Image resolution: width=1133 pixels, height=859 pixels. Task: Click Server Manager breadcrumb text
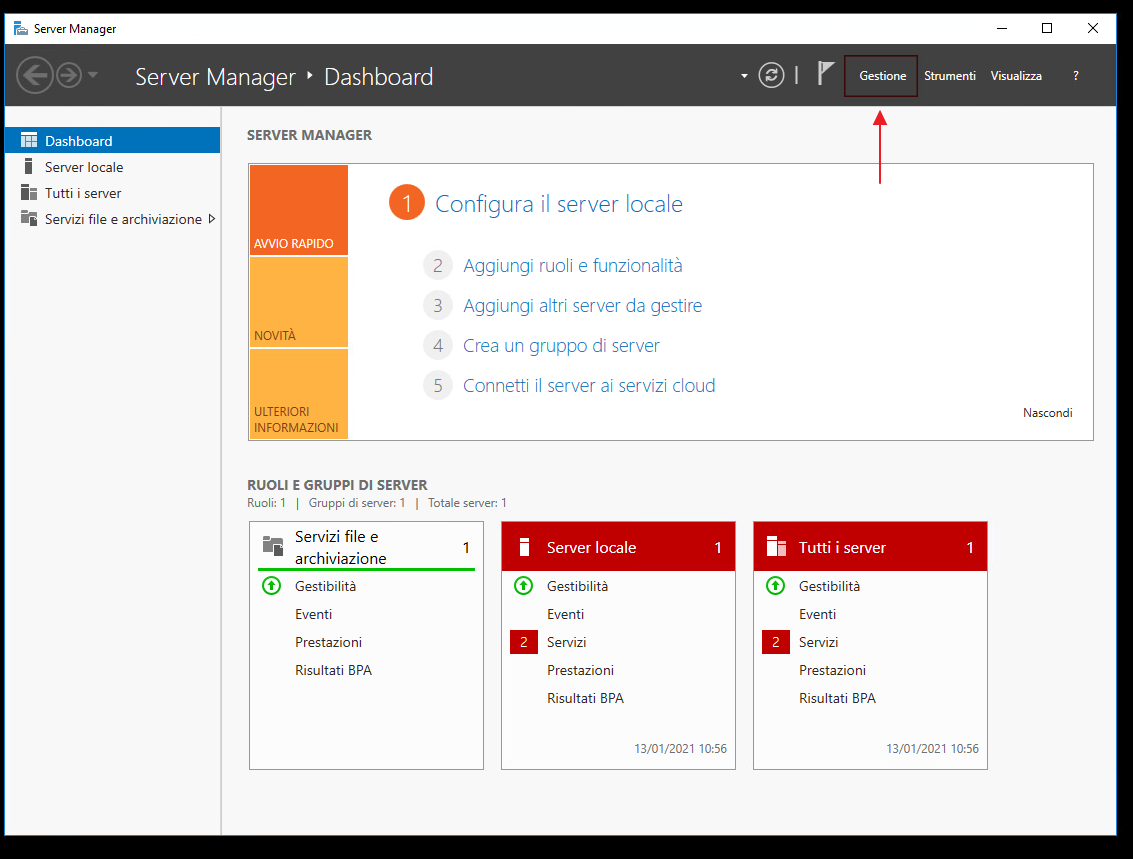point(215,77)
